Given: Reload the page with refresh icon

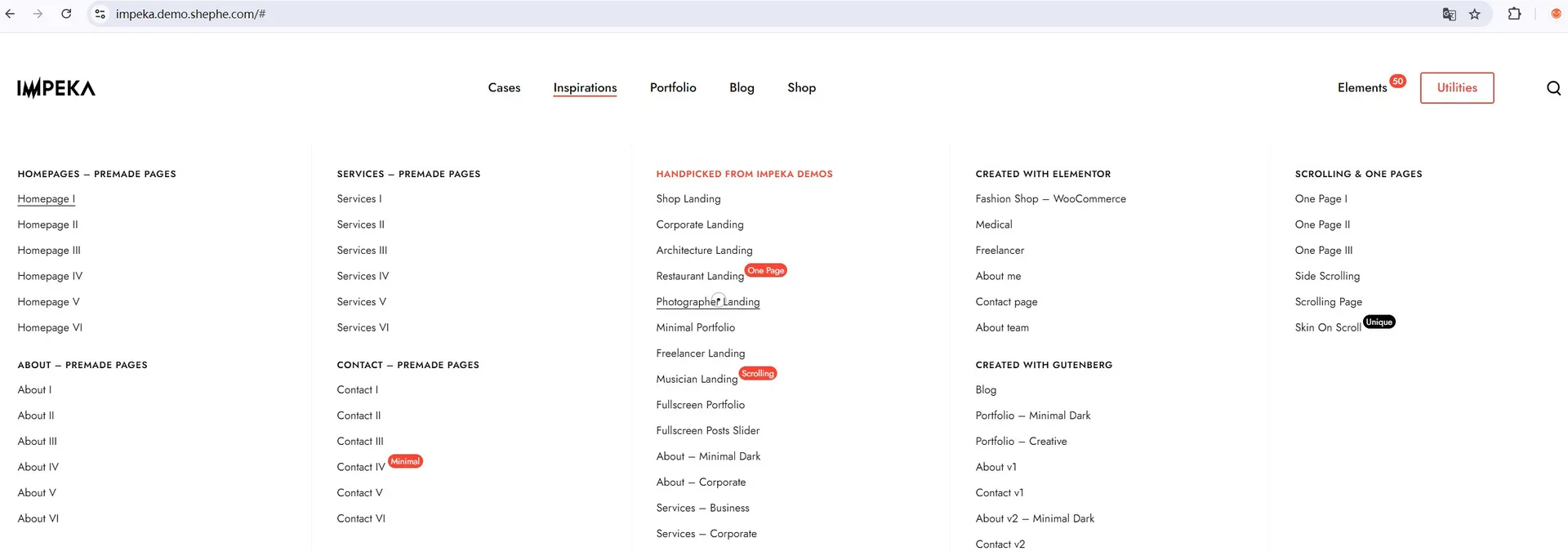Looking at the screenshot, I should pos(66,14).
